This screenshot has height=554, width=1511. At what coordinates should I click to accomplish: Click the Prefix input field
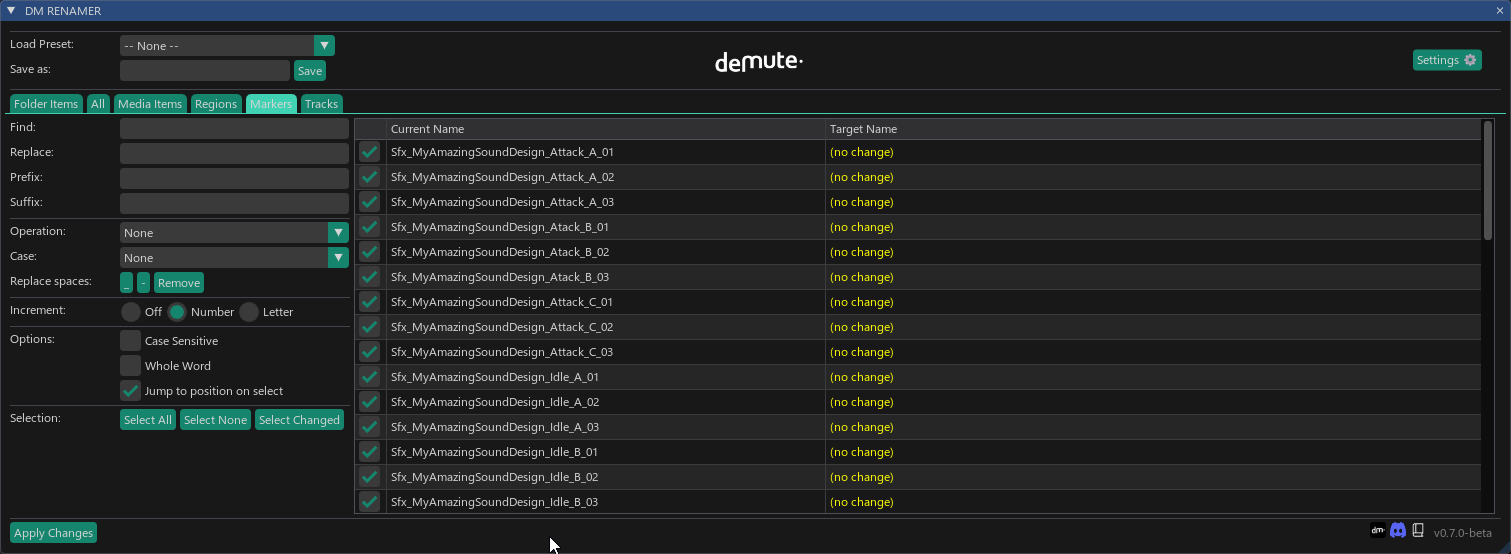point(234,178)
